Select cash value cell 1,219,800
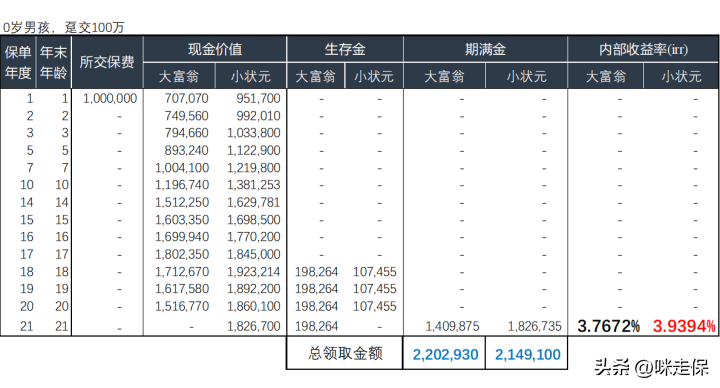This screenshot has width=720, height=388. pyautogui.click(x=254, y=168)
